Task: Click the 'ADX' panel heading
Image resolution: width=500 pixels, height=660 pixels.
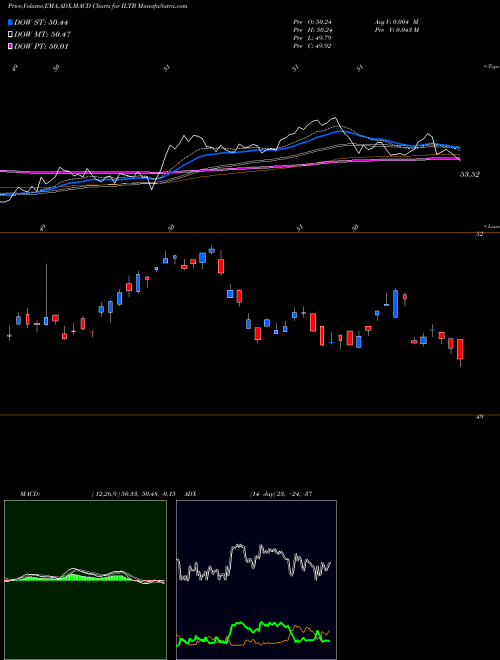Action: (x=190, y=494)
